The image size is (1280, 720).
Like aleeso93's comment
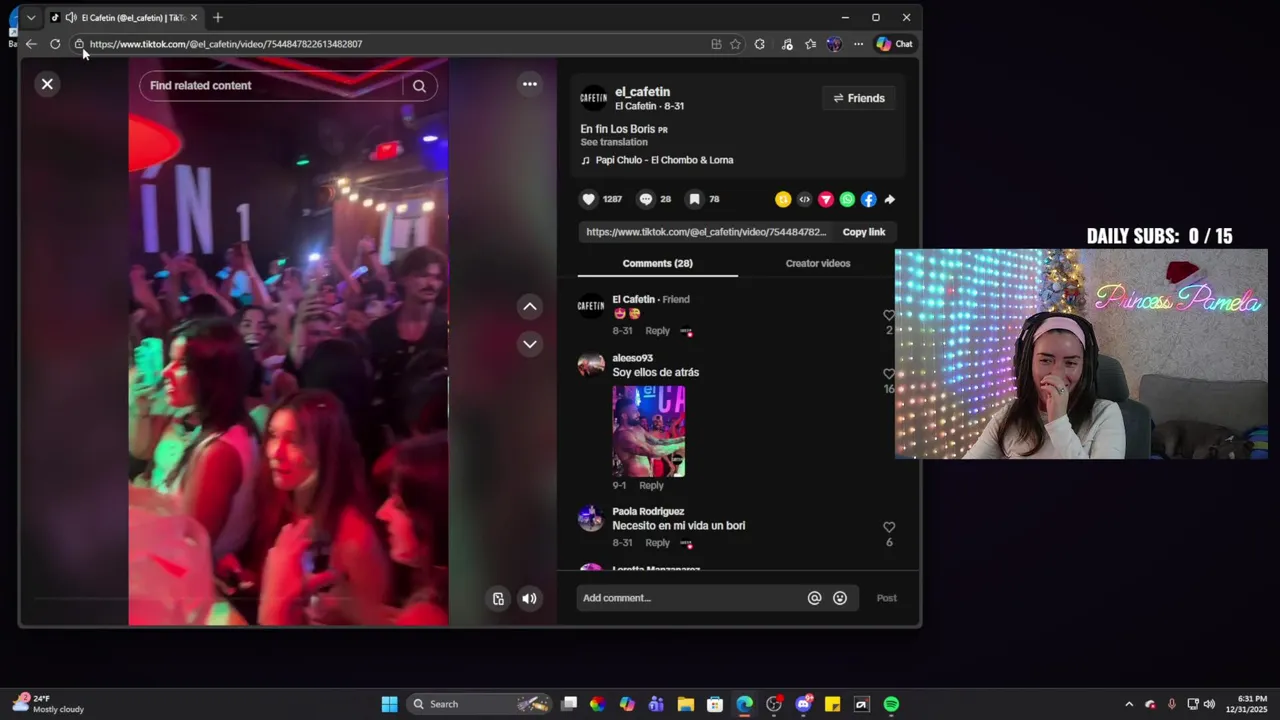pos(889,374)
